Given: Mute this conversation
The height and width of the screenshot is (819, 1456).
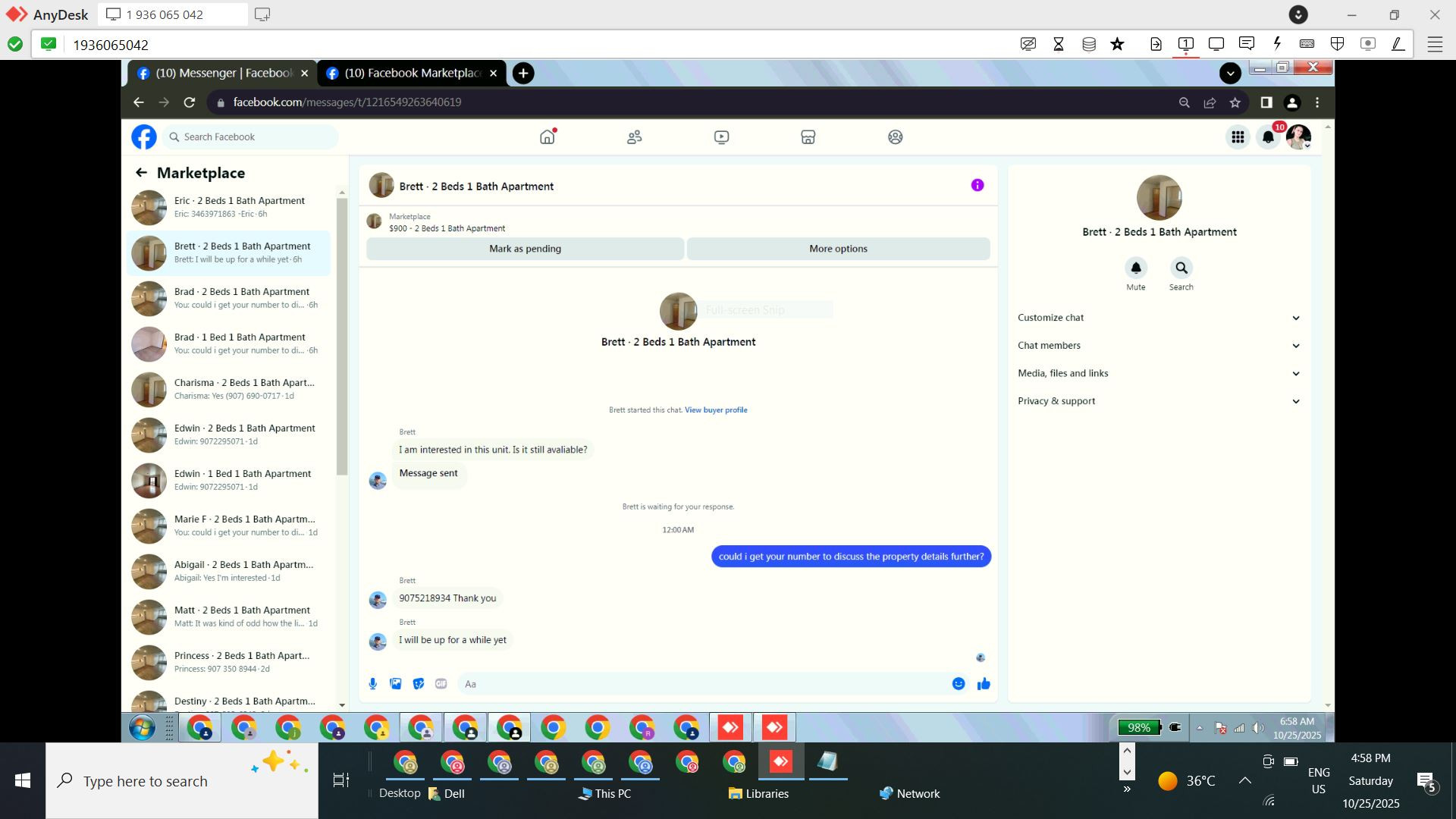Looking at the screenshot, I should [x=1135, y=268].
